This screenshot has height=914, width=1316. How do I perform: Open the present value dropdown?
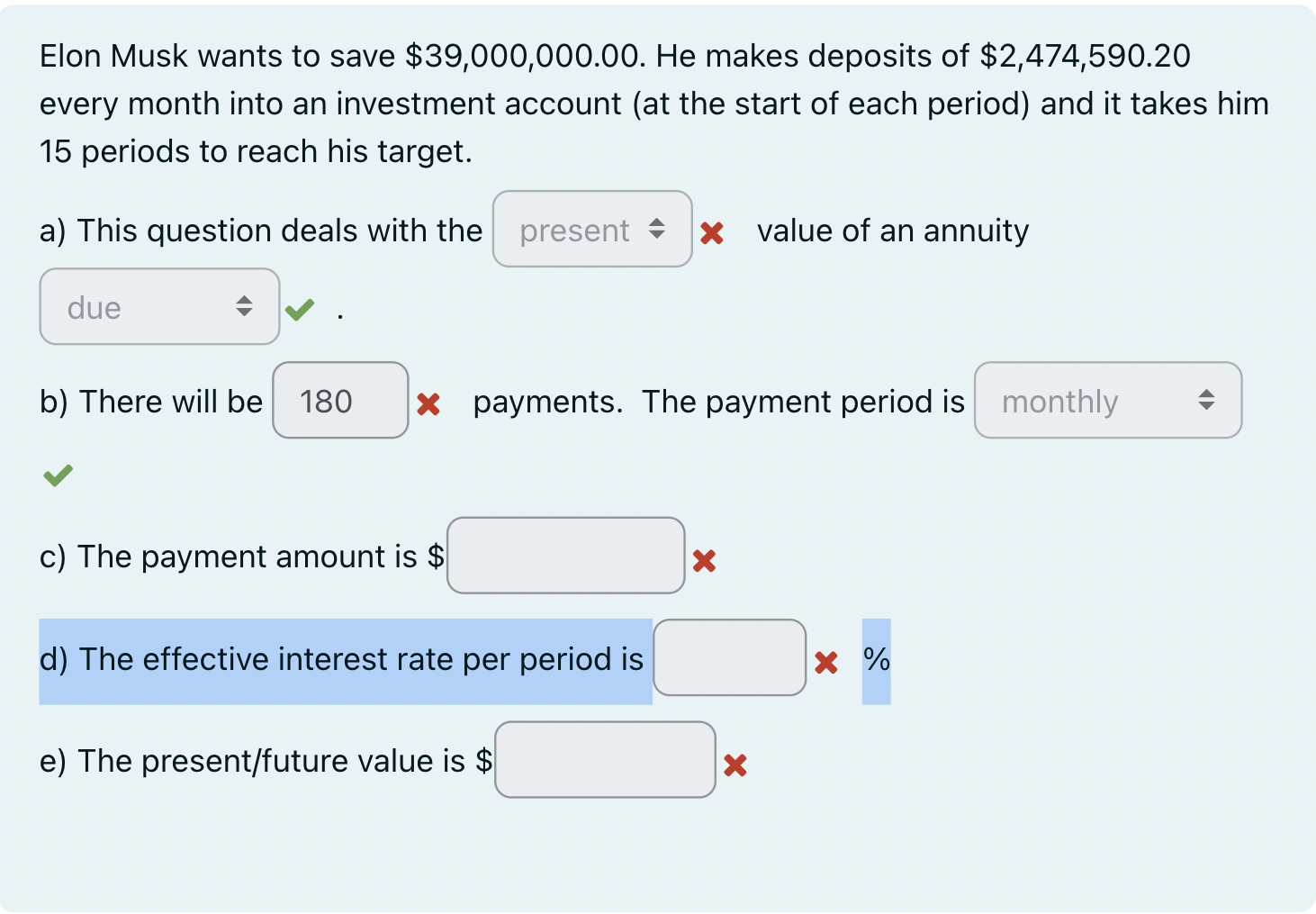591,231
